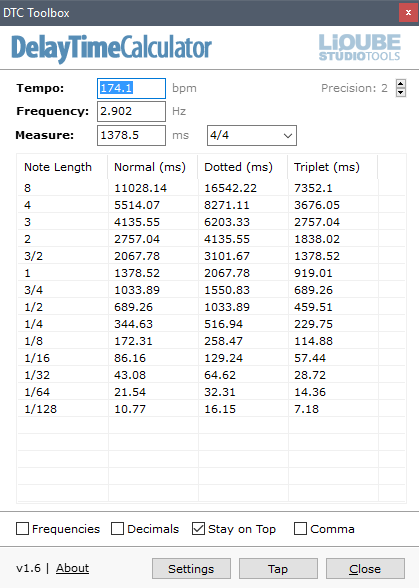Select the normal value 5514.07
The image size is (419, 588).
(137, 205)
